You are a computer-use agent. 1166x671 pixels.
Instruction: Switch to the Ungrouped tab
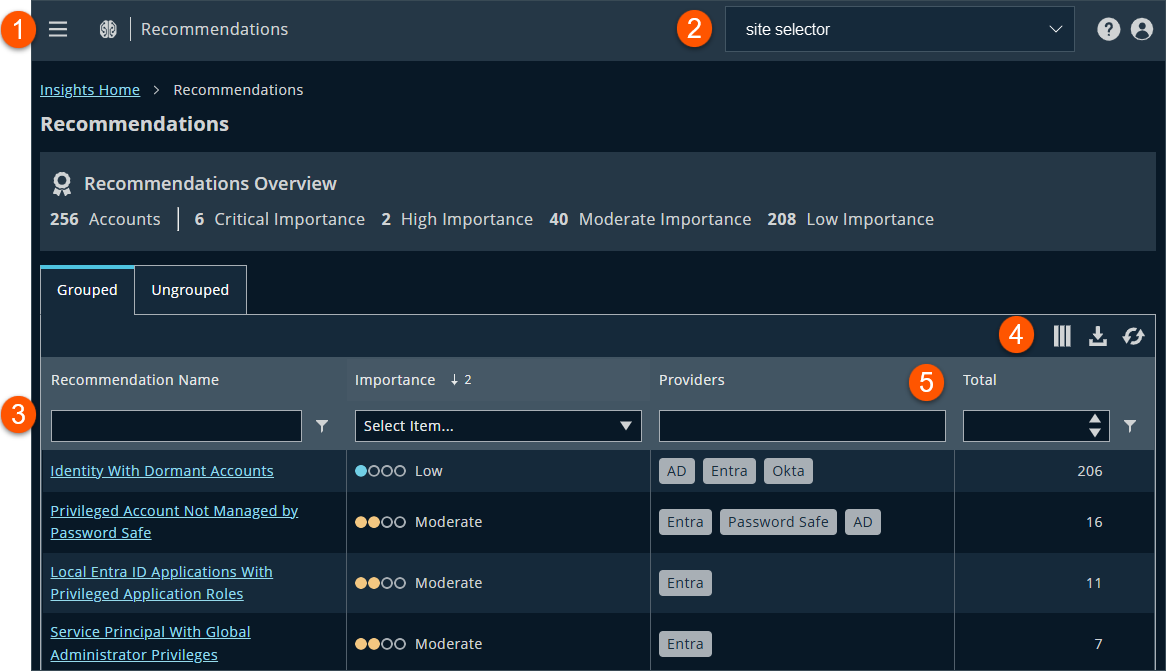189,289
